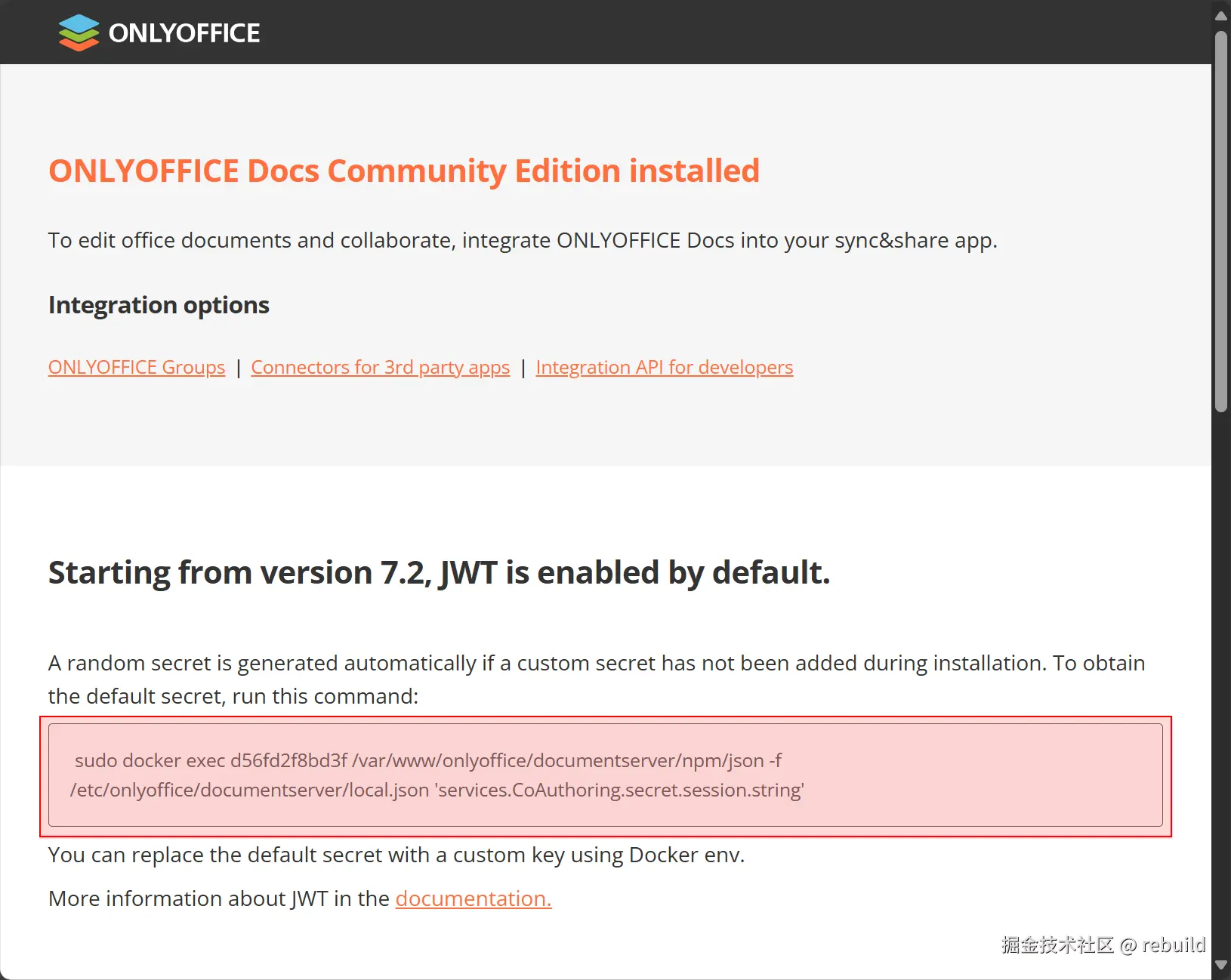Viewport: 1231px width, 980px height.
Task: Click the sync&share app intro paragraph
Action: (523, 240)
